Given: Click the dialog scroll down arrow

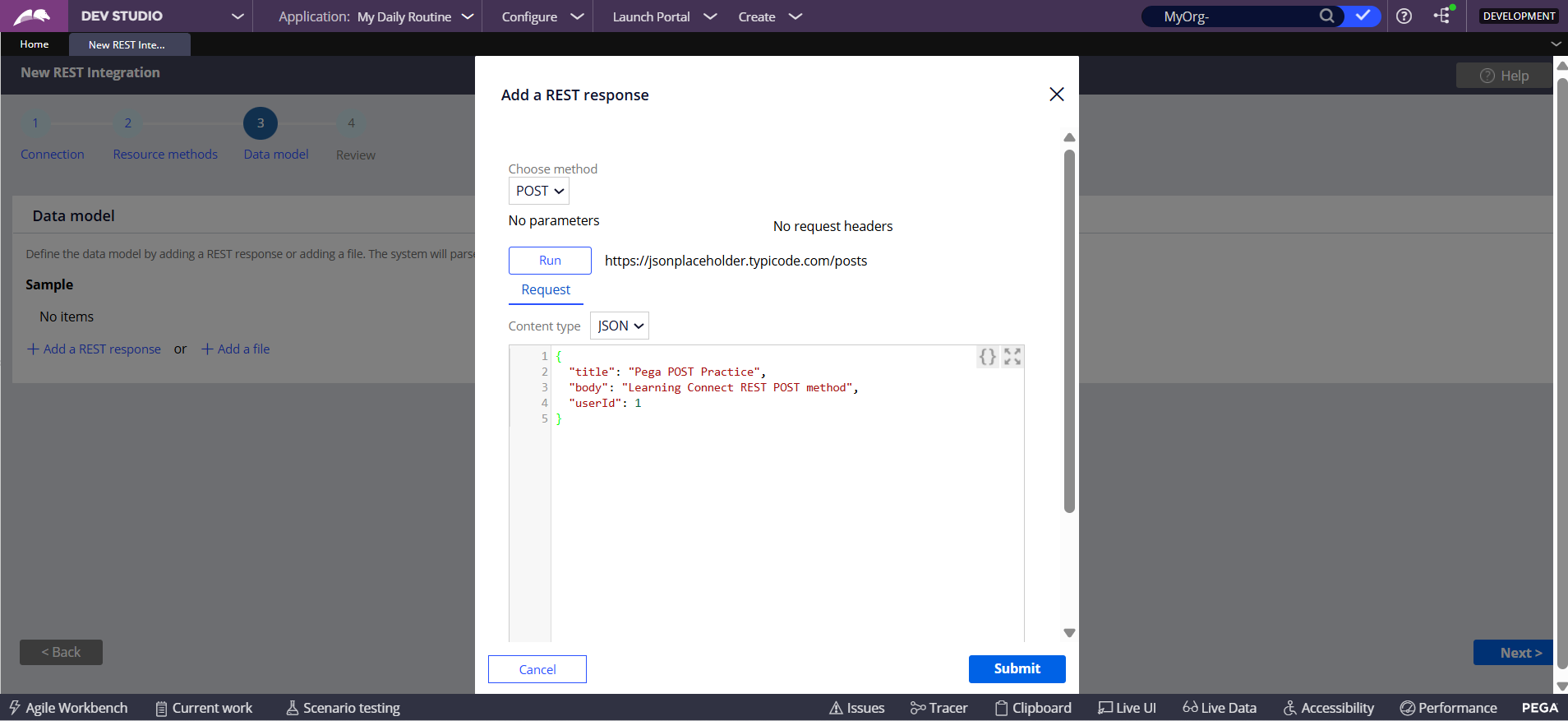Looking at the screenshot, I should pos(1069,633).
